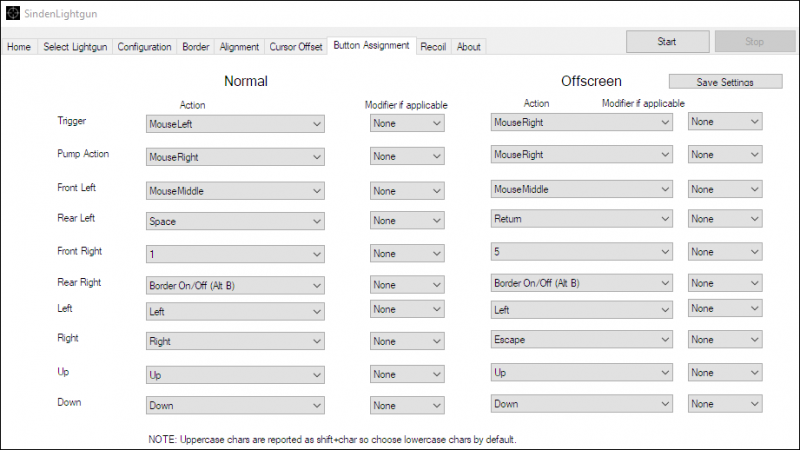Click the 'Rear Right' row label

pos(79,282)
